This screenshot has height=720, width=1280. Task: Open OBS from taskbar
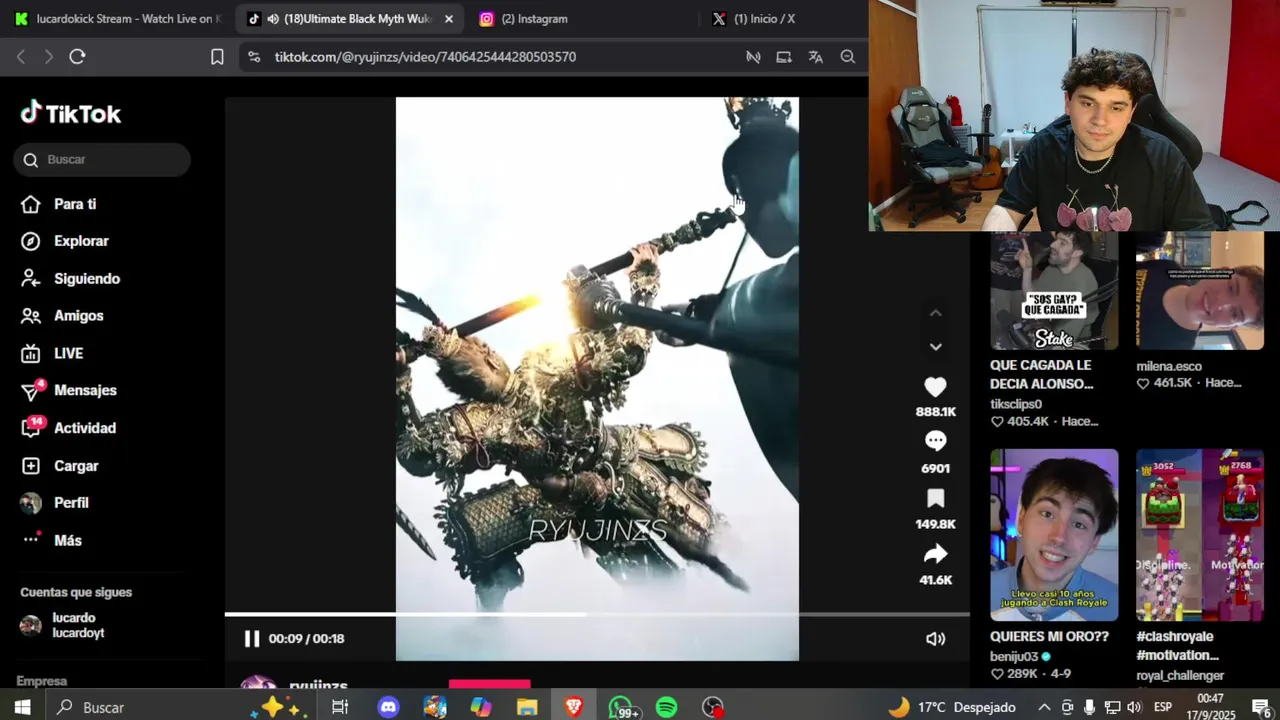pos(712,707)
